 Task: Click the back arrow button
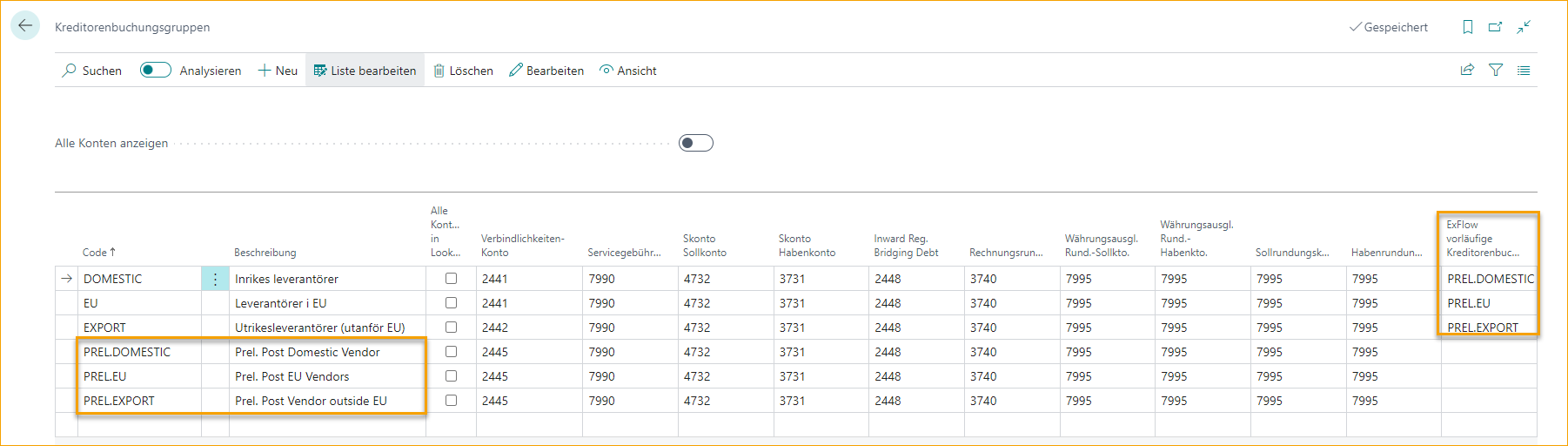pos(25,26)
